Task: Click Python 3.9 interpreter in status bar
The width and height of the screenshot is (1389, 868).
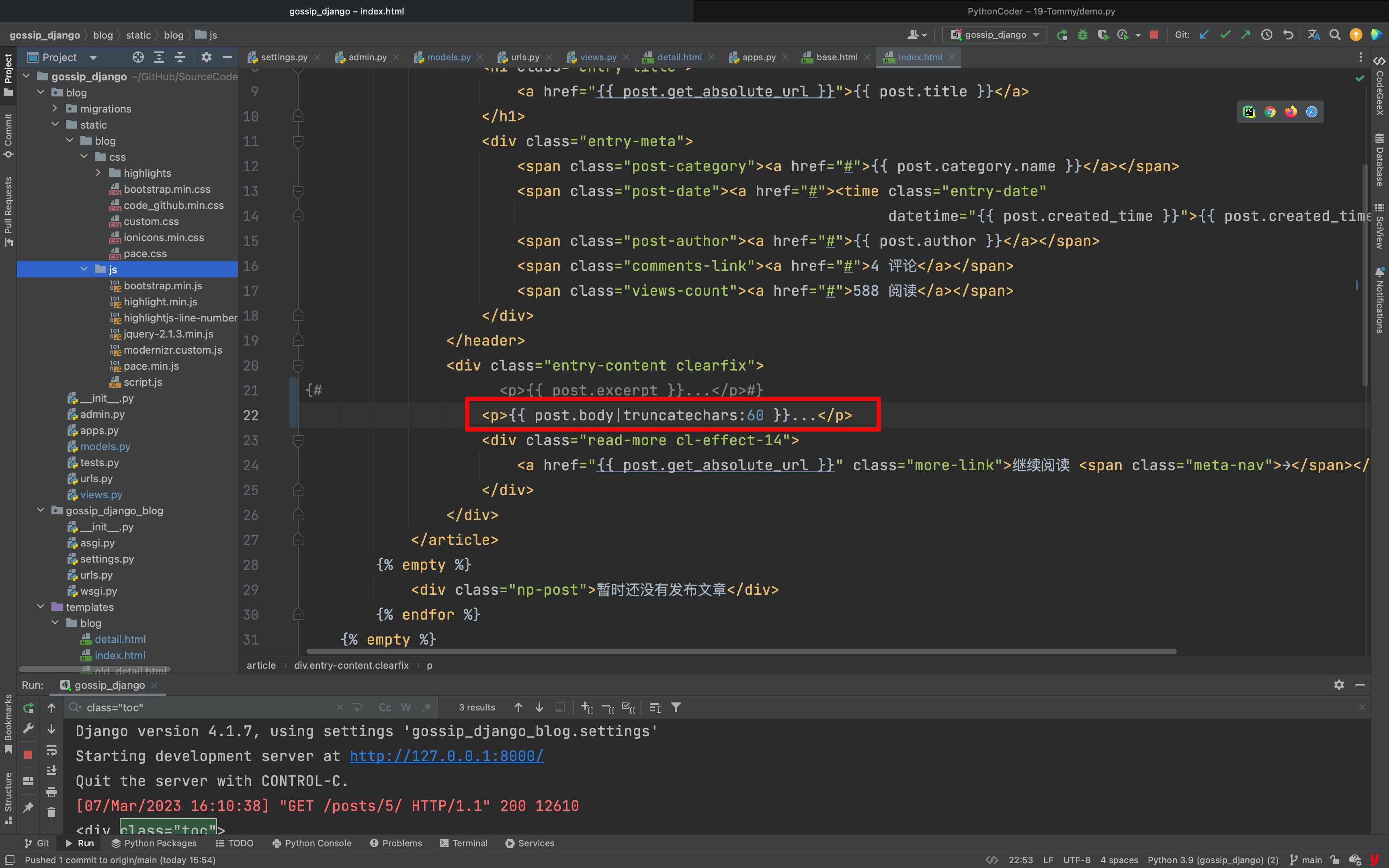Action: (x=1213, y=860)
